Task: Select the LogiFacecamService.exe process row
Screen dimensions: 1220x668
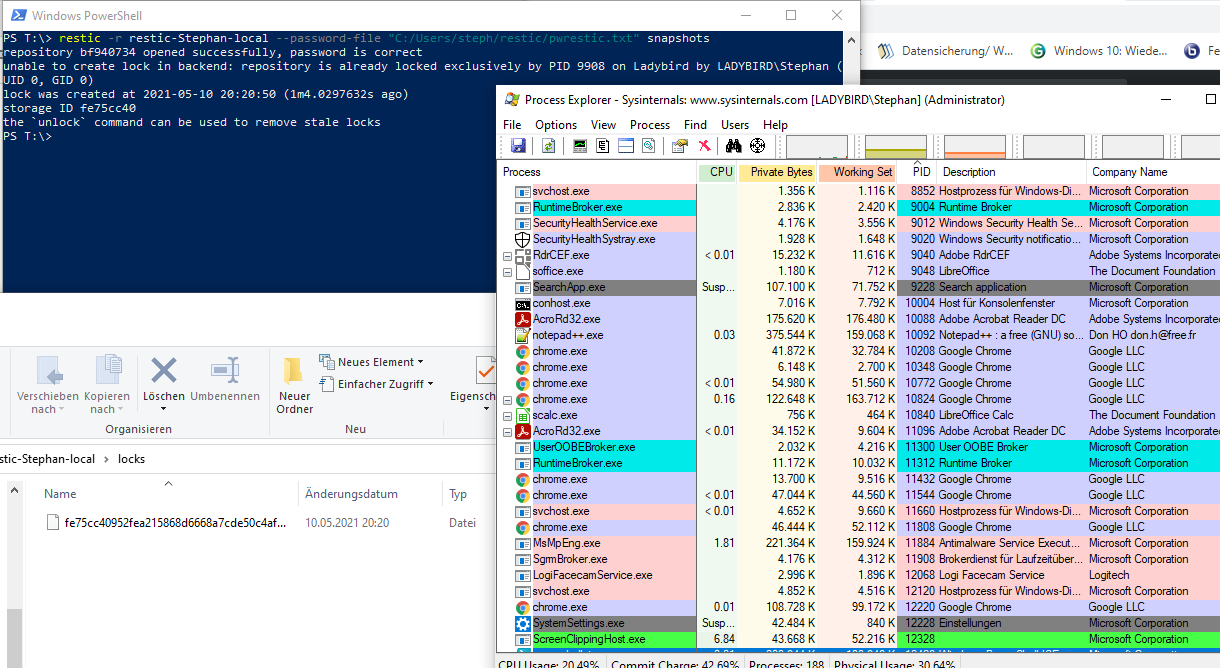Action: (860, 575)
